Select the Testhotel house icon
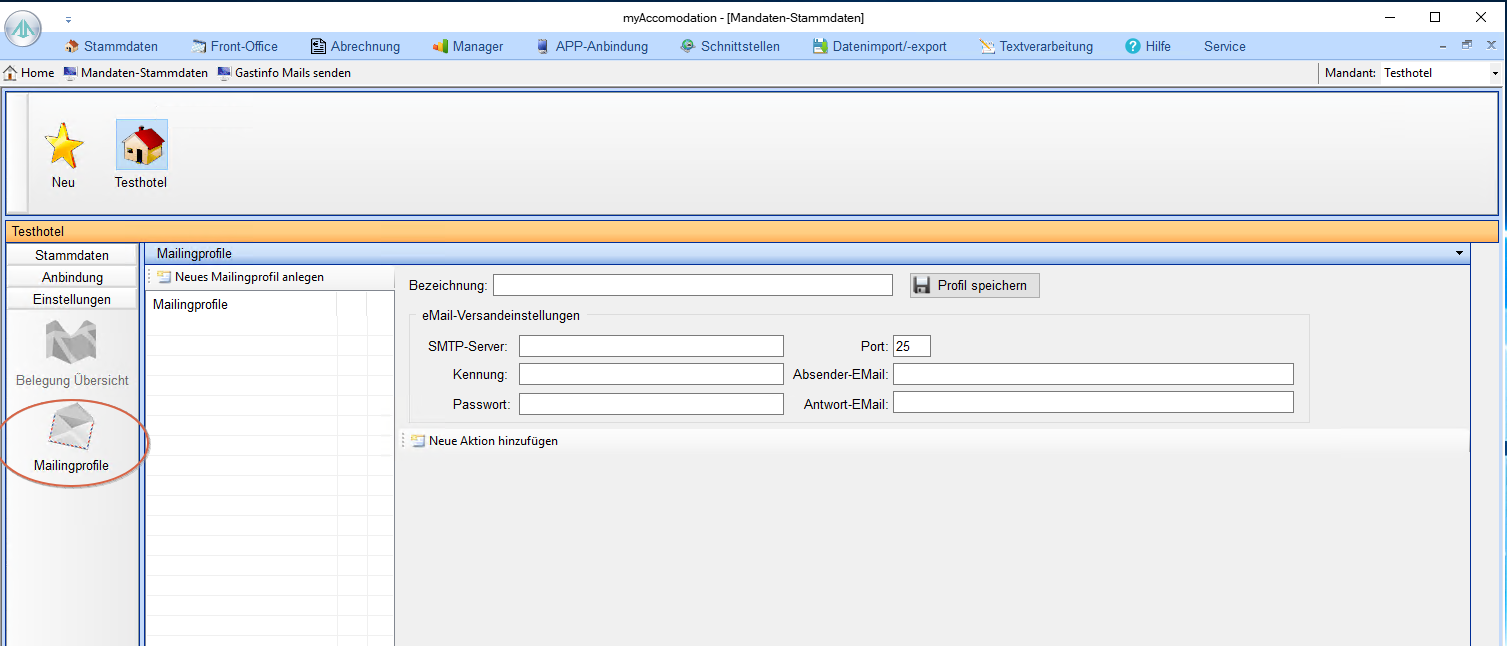The width and height of the screenshot is (1507, 646). click(141, 146)
